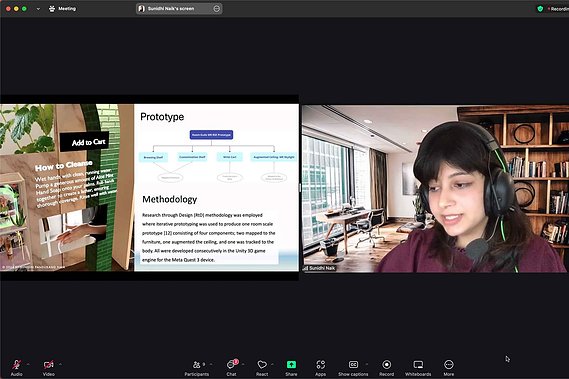Screen dimensions: 569x379
Task: Start video with the Video camera icon
Action: 48,364
